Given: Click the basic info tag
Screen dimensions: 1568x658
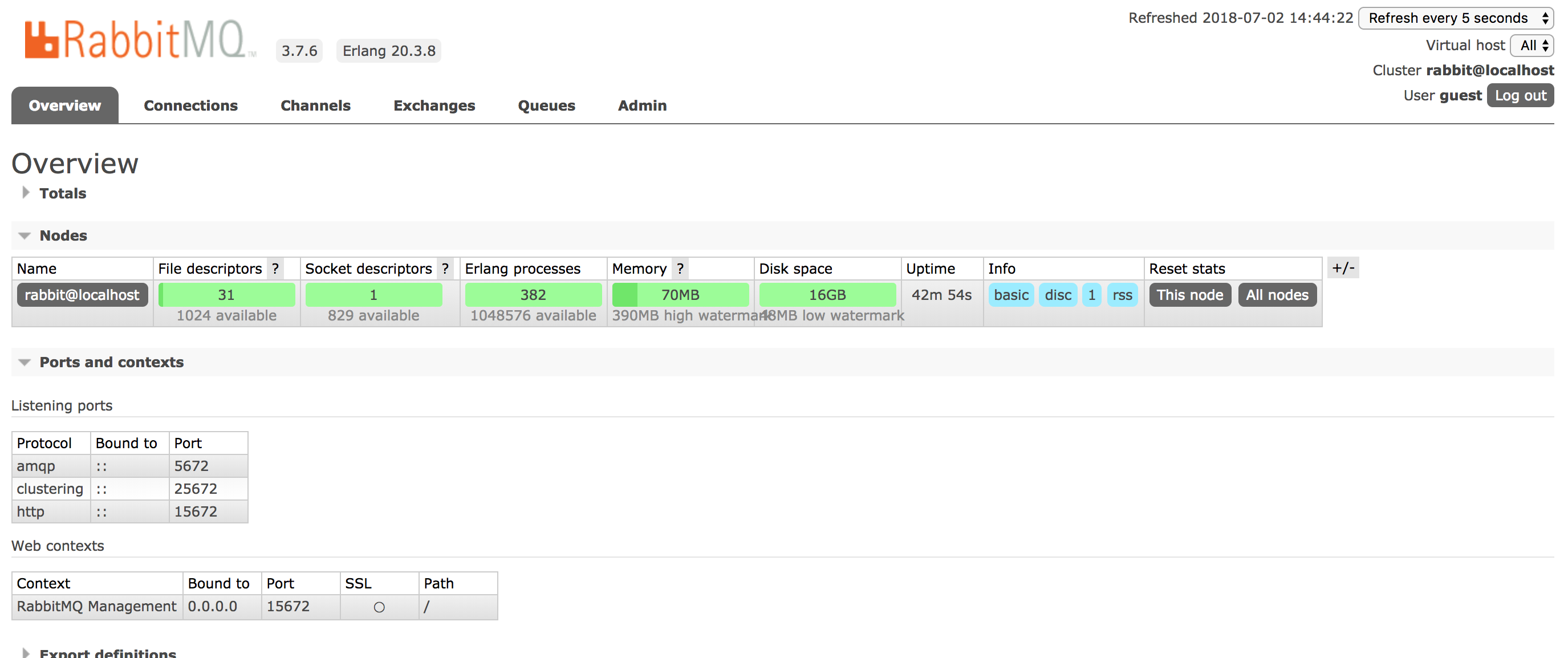Looking at the screenshot, I should [1011, 295].
